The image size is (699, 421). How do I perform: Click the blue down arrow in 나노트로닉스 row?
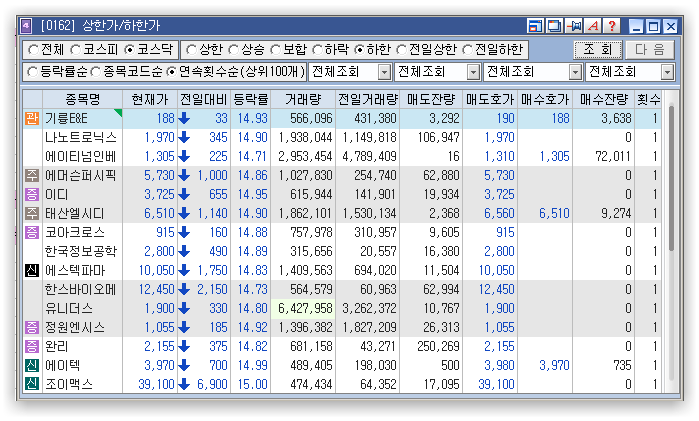pos(184,137)
